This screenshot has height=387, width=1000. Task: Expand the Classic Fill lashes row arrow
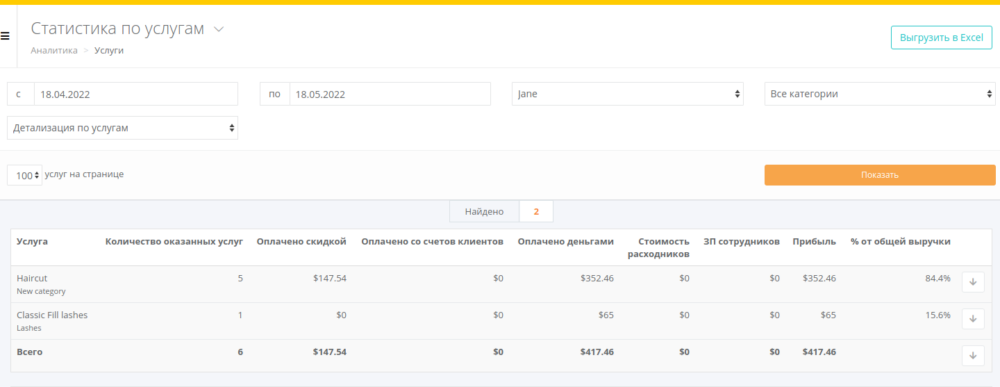(x=973, y=318)
